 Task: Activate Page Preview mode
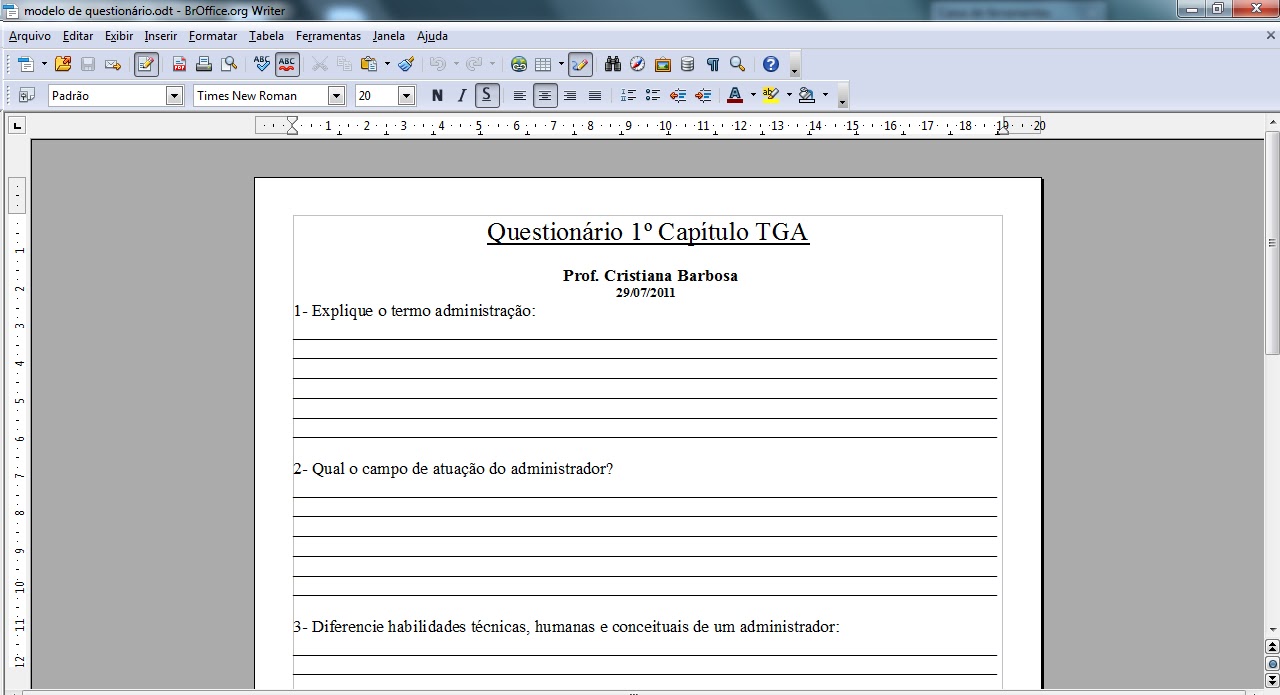point(227,63)
